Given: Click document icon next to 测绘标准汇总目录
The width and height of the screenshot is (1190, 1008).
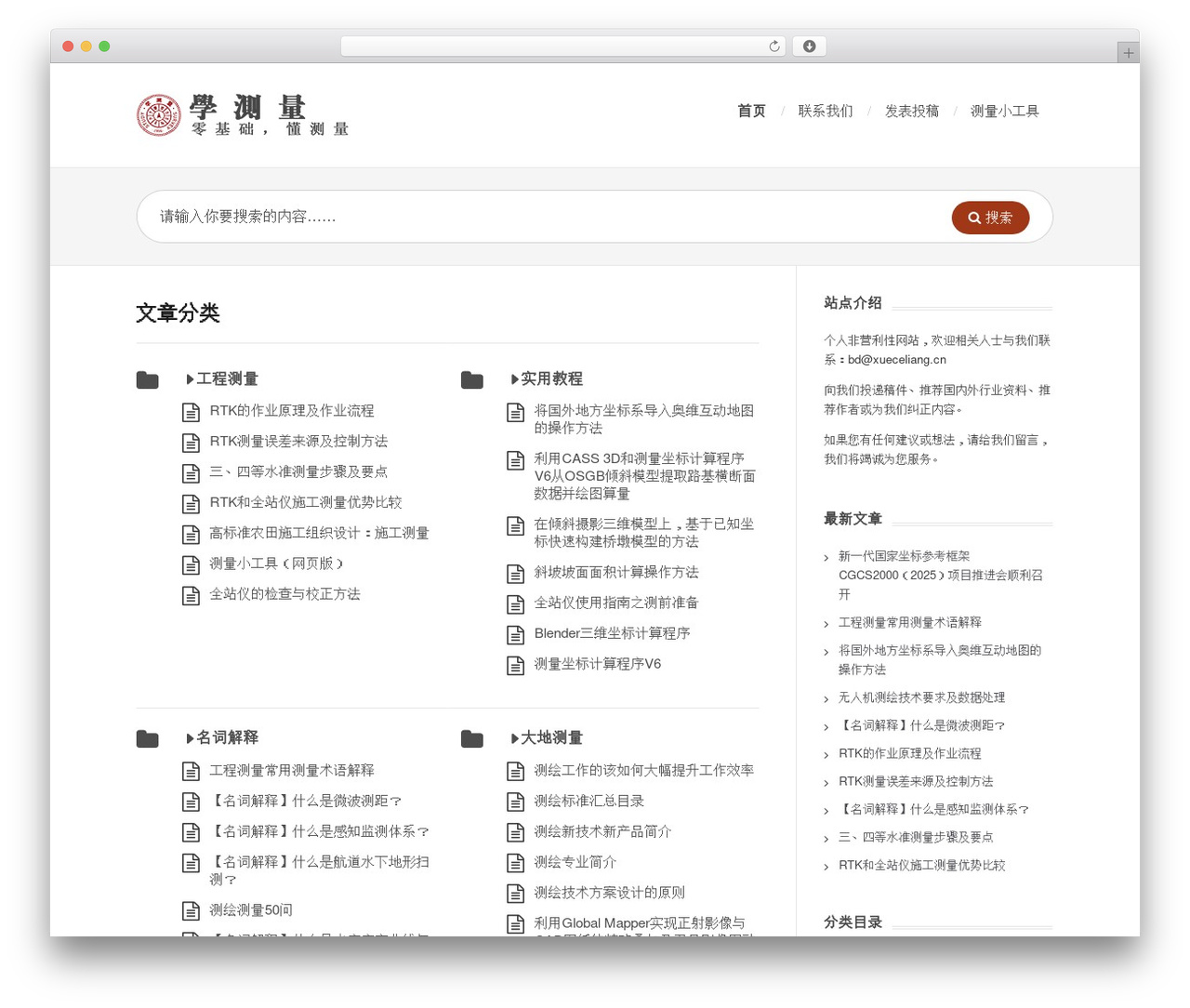Looking at the screenshot, I should tap(515, 802).
